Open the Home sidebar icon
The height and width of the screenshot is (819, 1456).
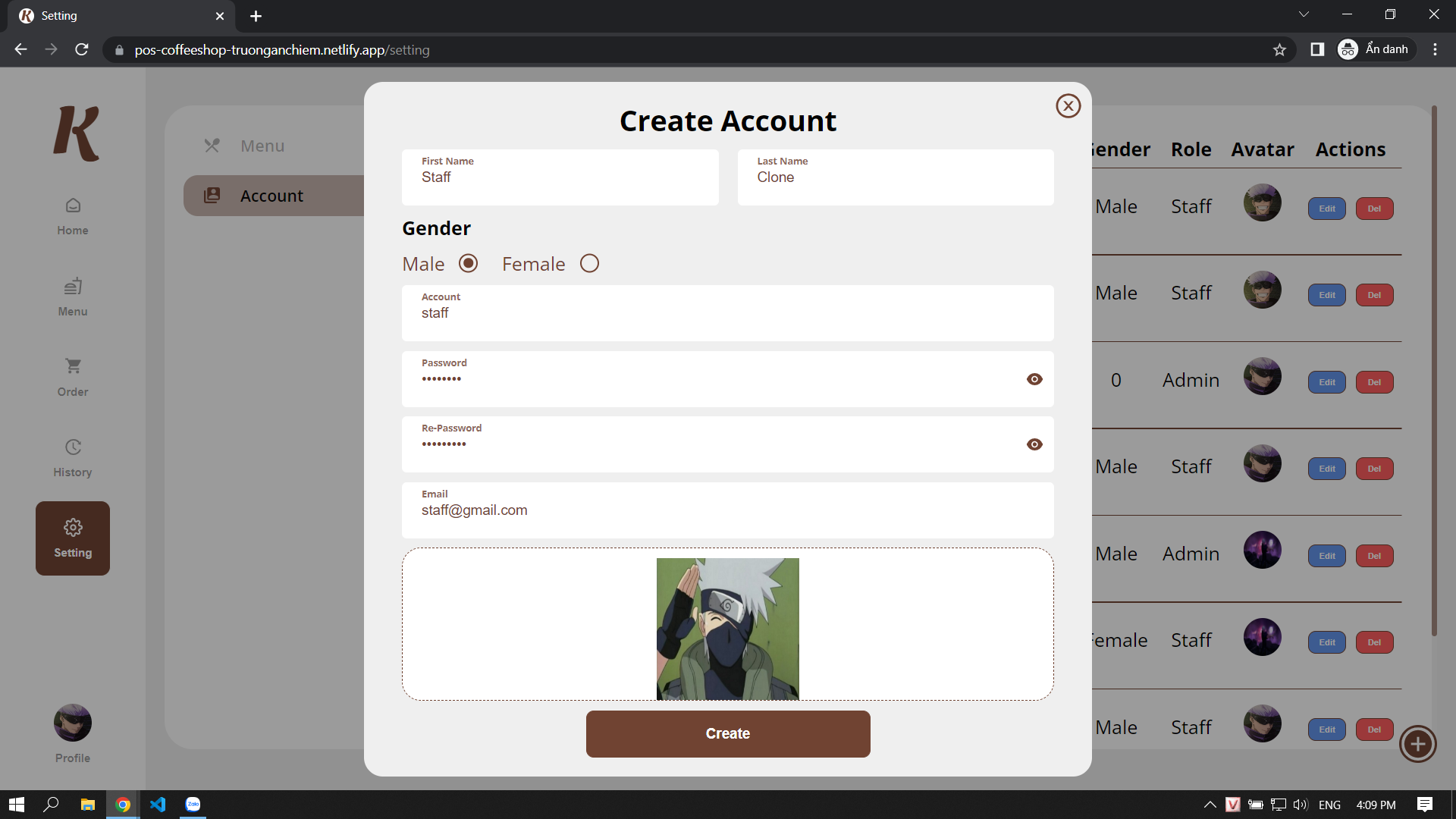tap(73, 206)
